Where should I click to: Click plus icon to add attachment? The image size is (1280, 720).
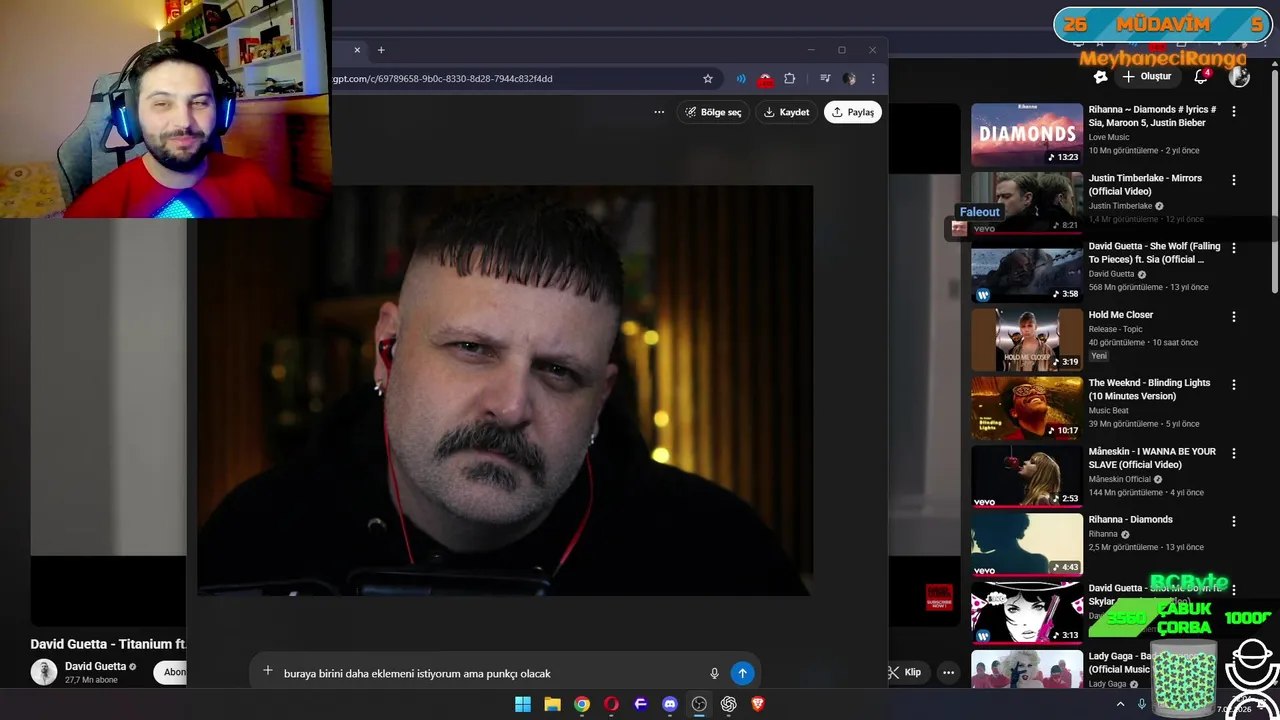(x=267, y=672)
